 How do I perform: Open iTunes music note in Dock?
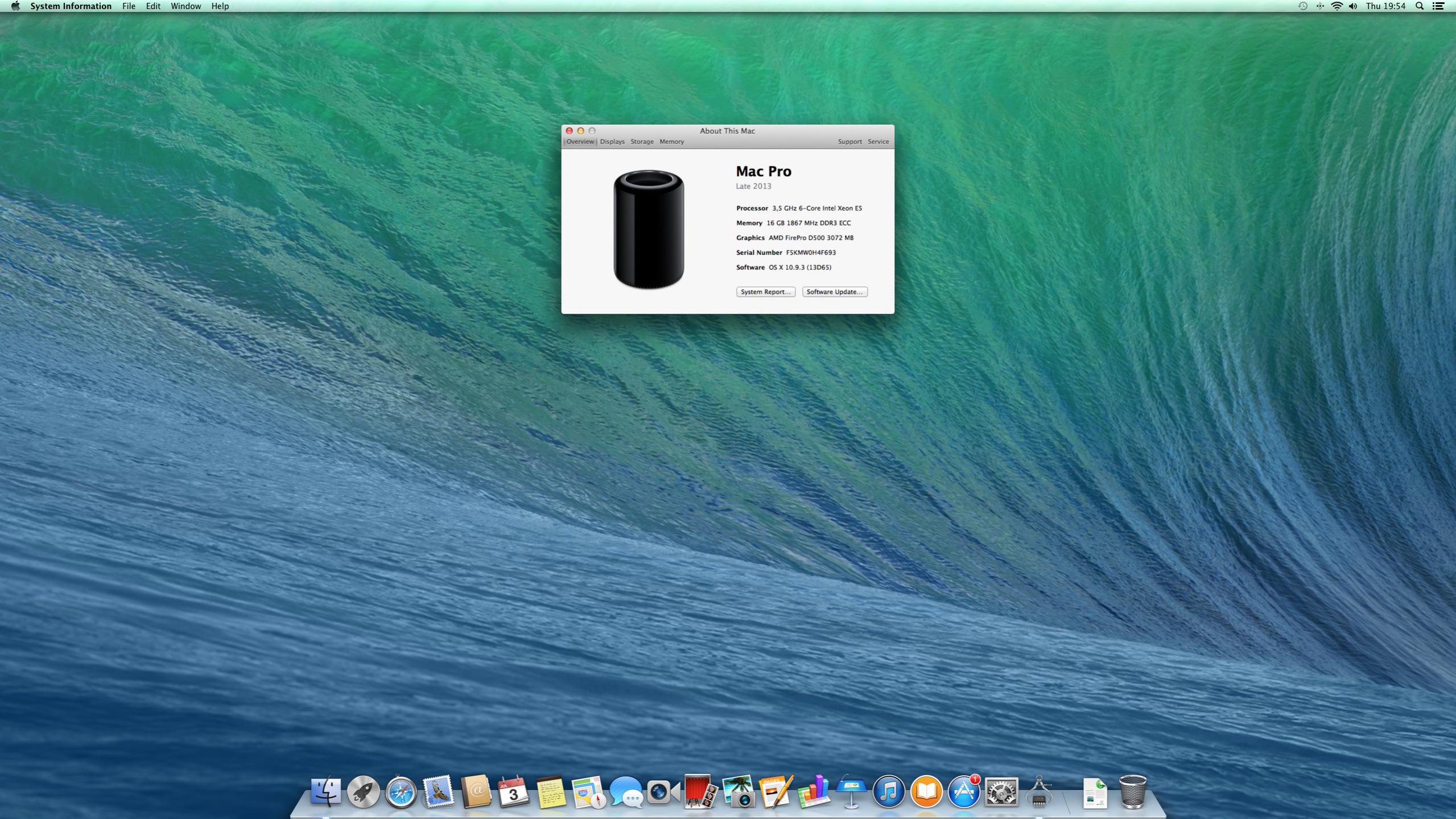pyautogui.click(x=889, y=791)
